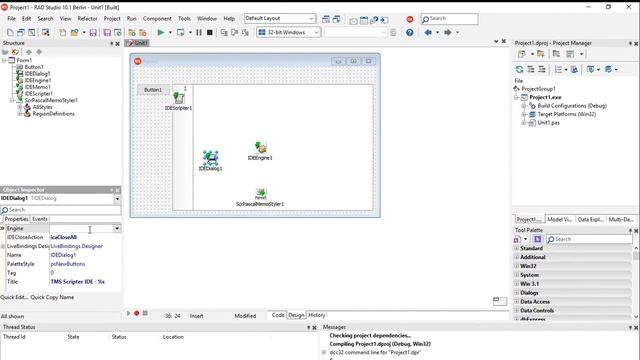This screenshot has height=360, width=640.
Task: Open the Component menu
Action: point(157,19)
